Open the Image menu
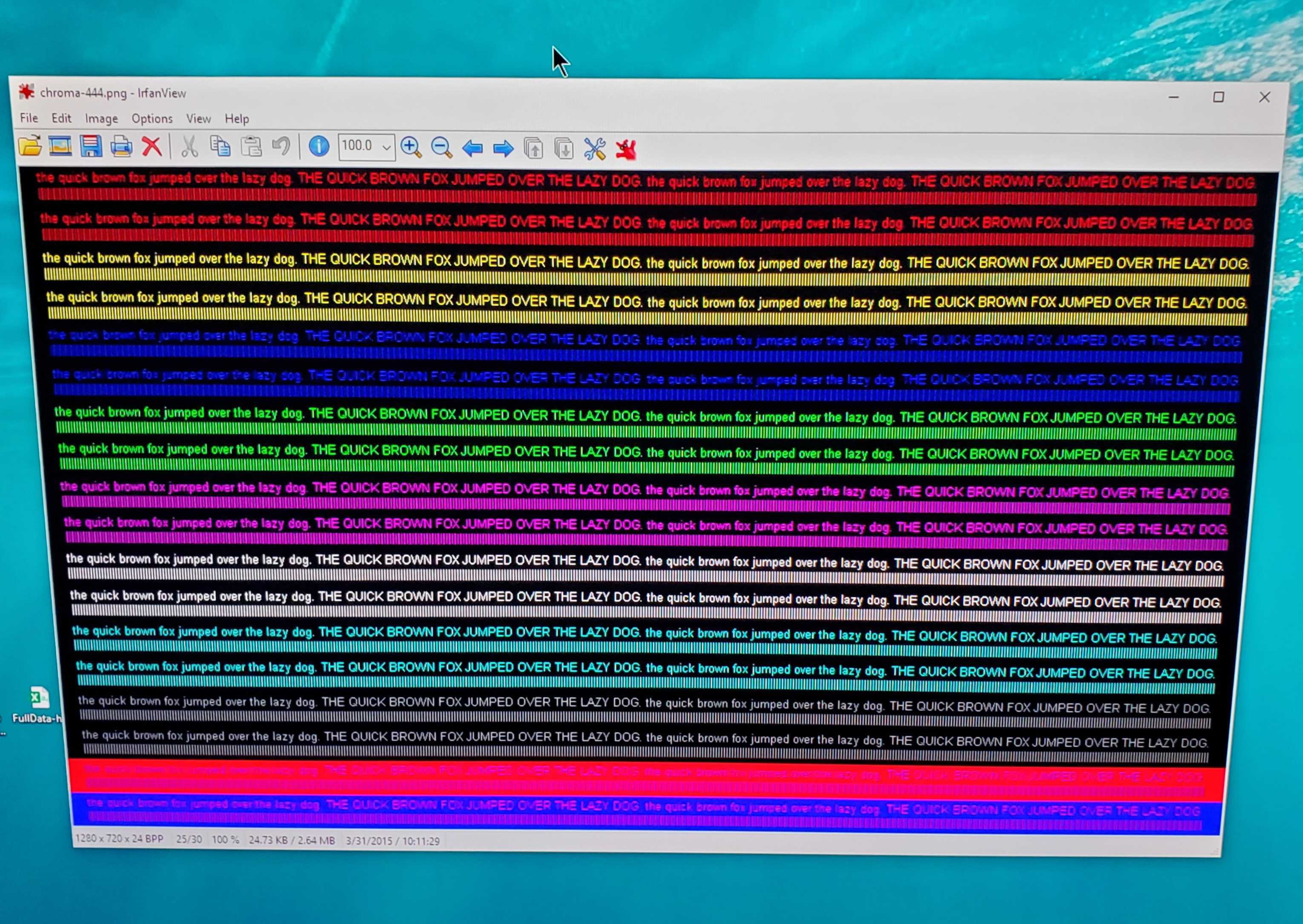Screen dimensions: 1303x924 [101, 118]
